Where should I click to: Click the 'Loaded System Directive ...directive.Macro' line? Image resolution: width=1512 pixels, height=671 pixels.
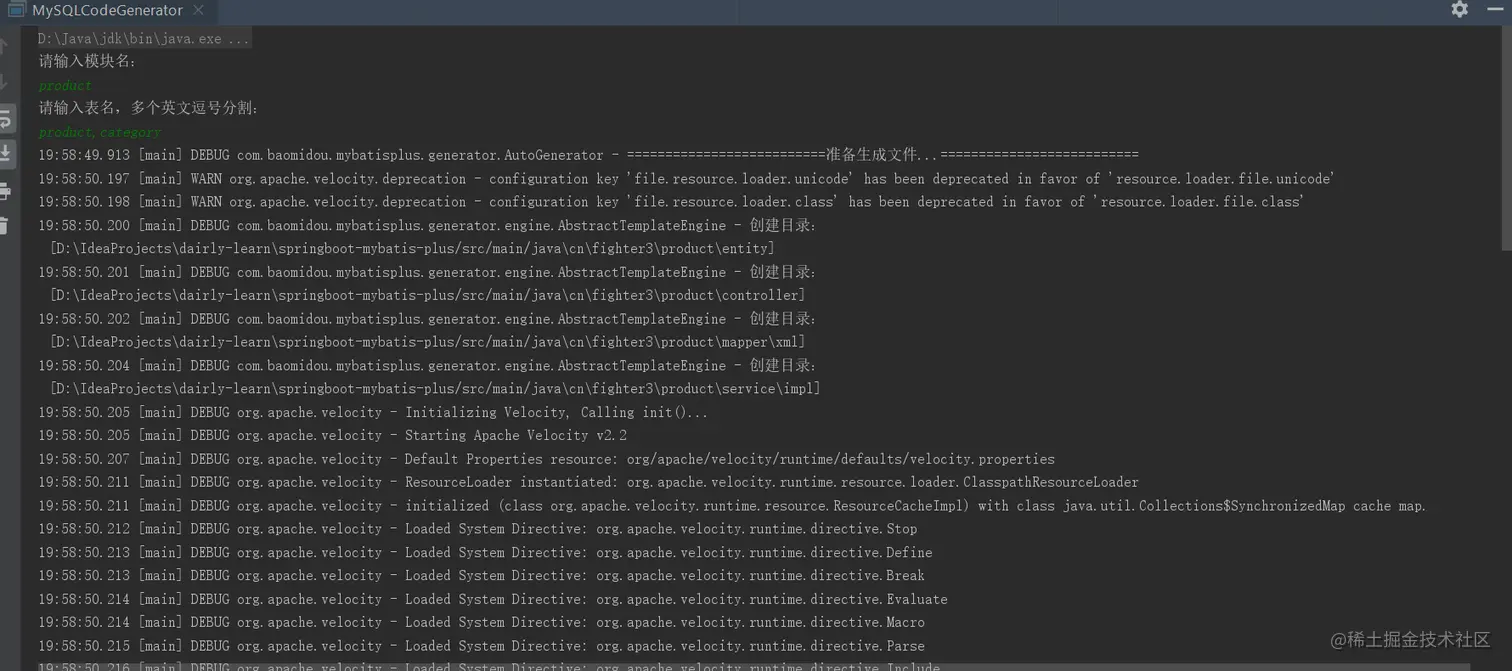click(481, 622)
